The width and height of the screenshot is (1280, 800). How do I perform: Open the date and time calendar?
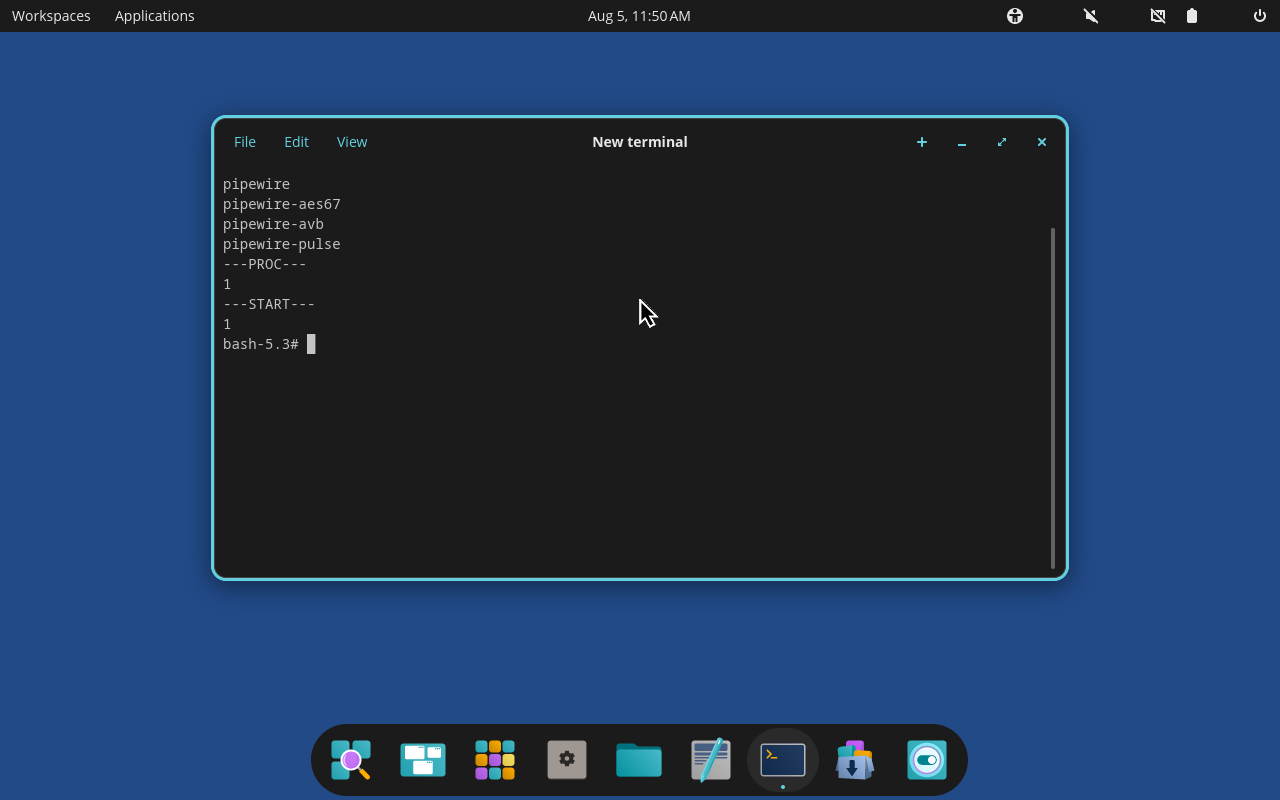tap(639, 16)
